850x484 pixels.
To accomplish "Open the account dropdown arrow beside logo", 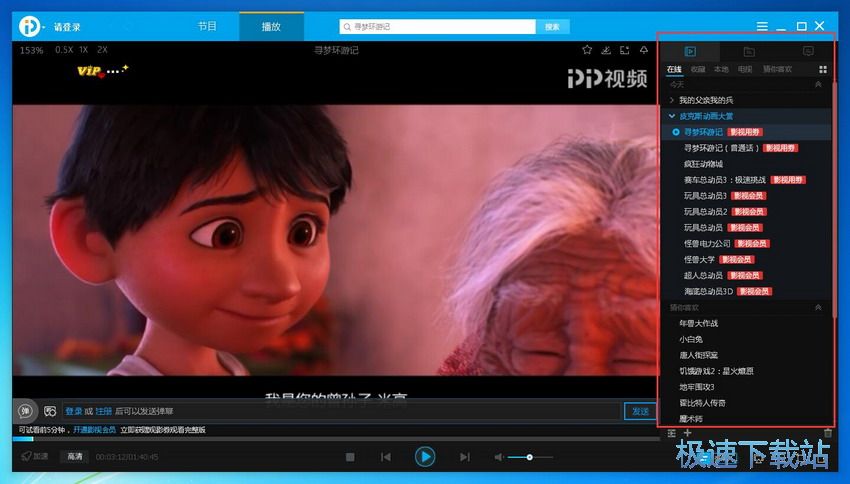I will tap(44, 27).
